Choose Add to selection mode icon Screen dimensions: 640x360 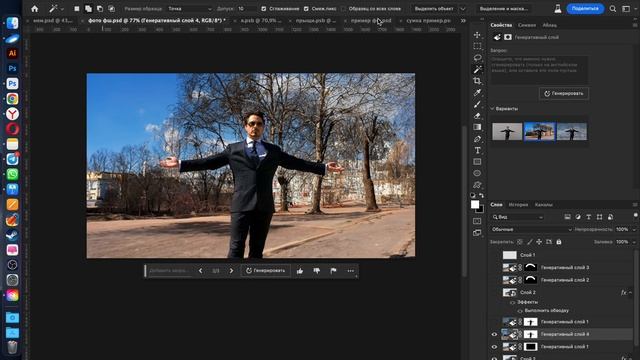tap(88, 9)
